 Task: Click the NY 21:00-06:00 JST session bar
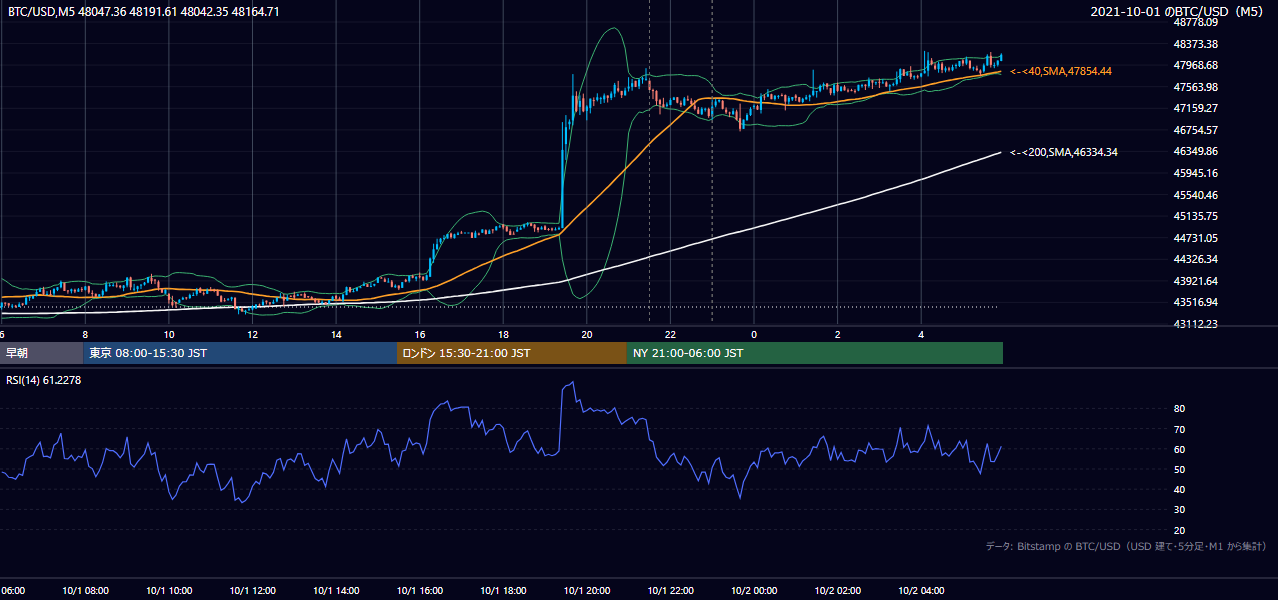tap(815, 353)
